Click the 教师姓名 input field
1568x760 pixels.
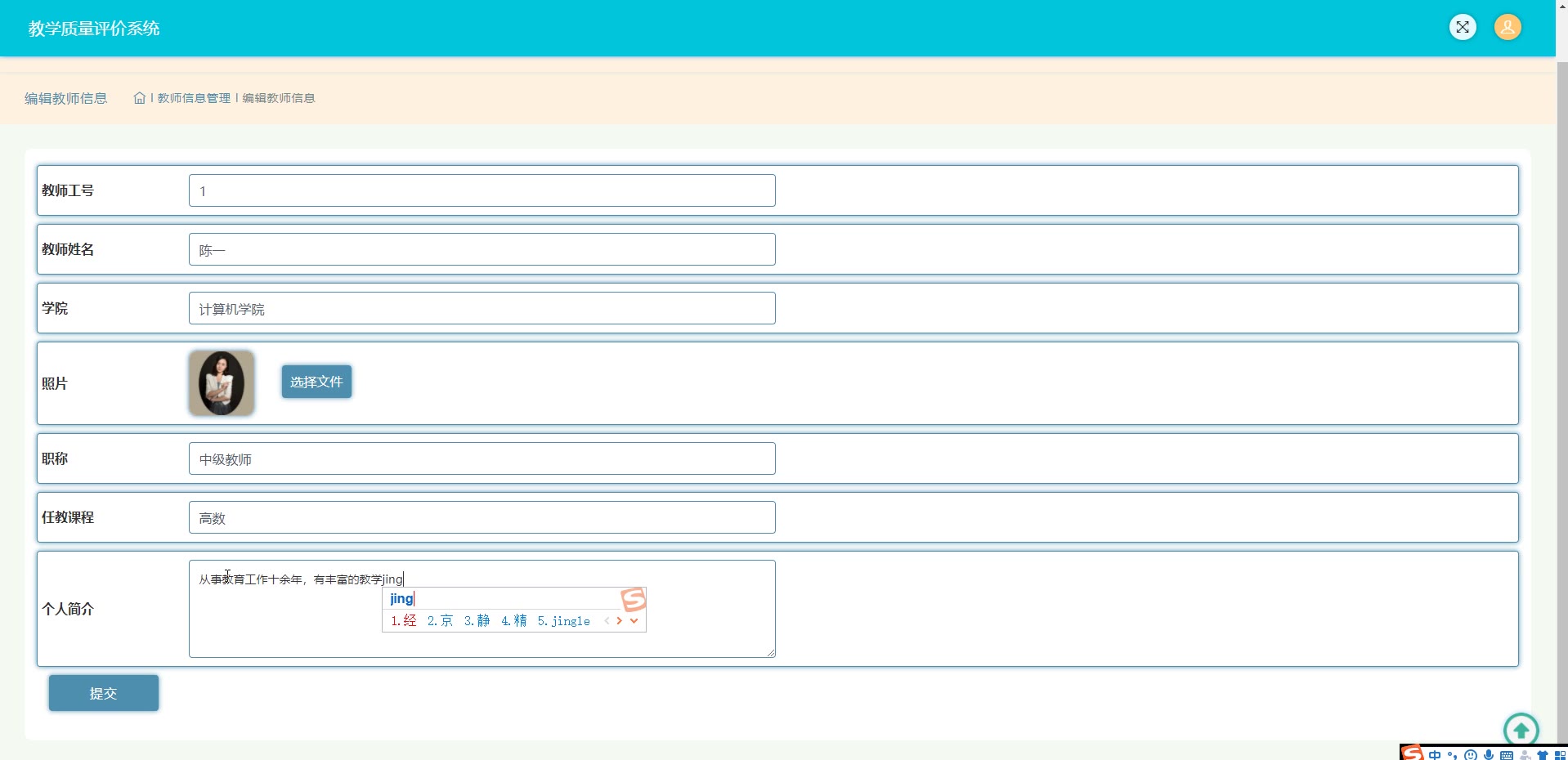click(482, 249)
